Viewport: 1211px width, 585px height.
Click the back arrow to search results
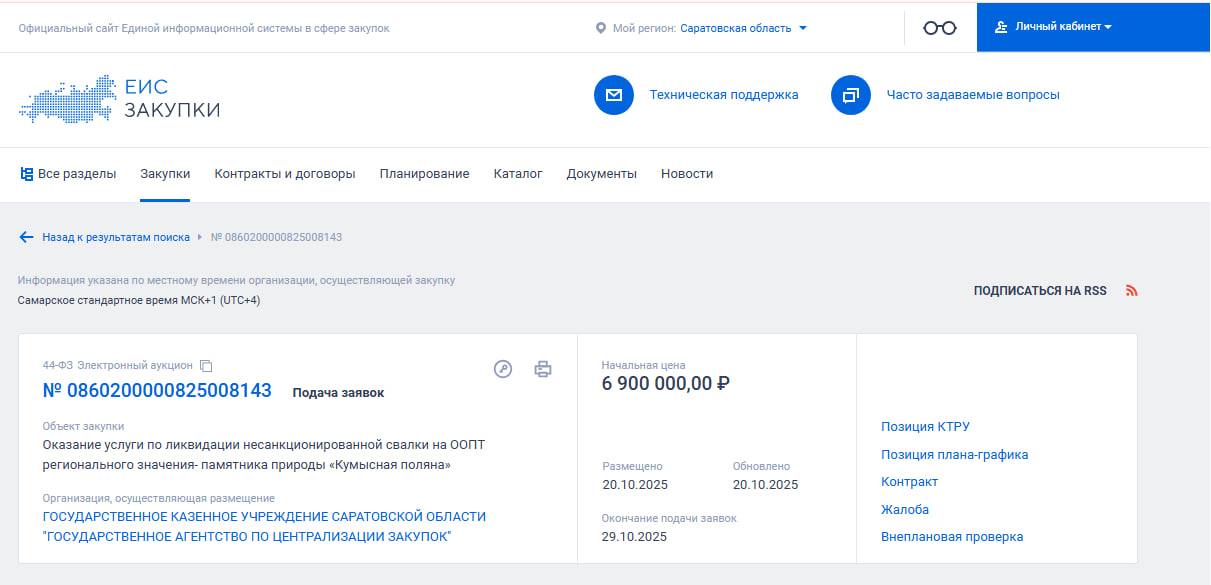pyautogui.click(x=26, y=237)
